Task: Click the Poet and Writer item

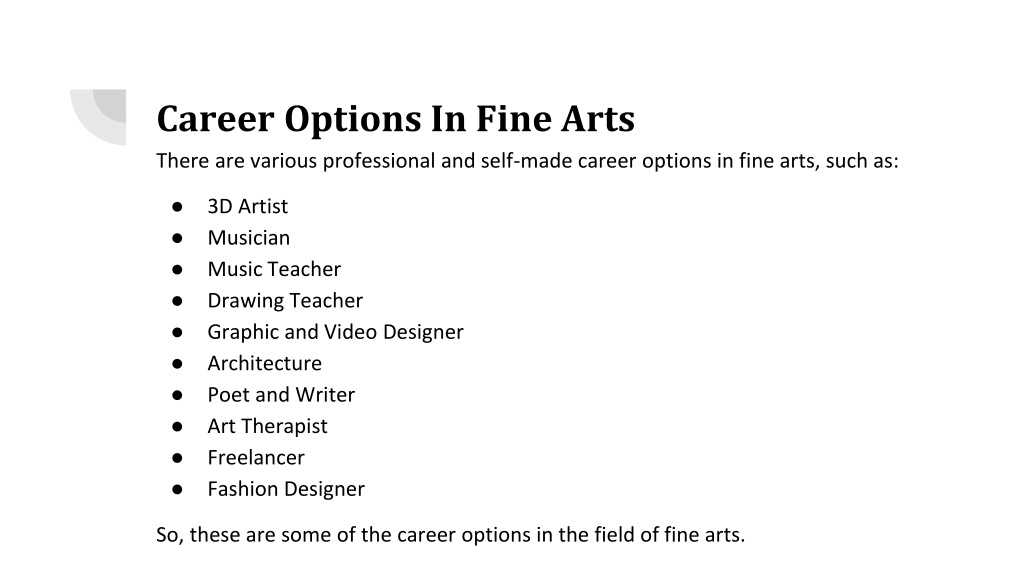Action: click(x=281, y=394)
